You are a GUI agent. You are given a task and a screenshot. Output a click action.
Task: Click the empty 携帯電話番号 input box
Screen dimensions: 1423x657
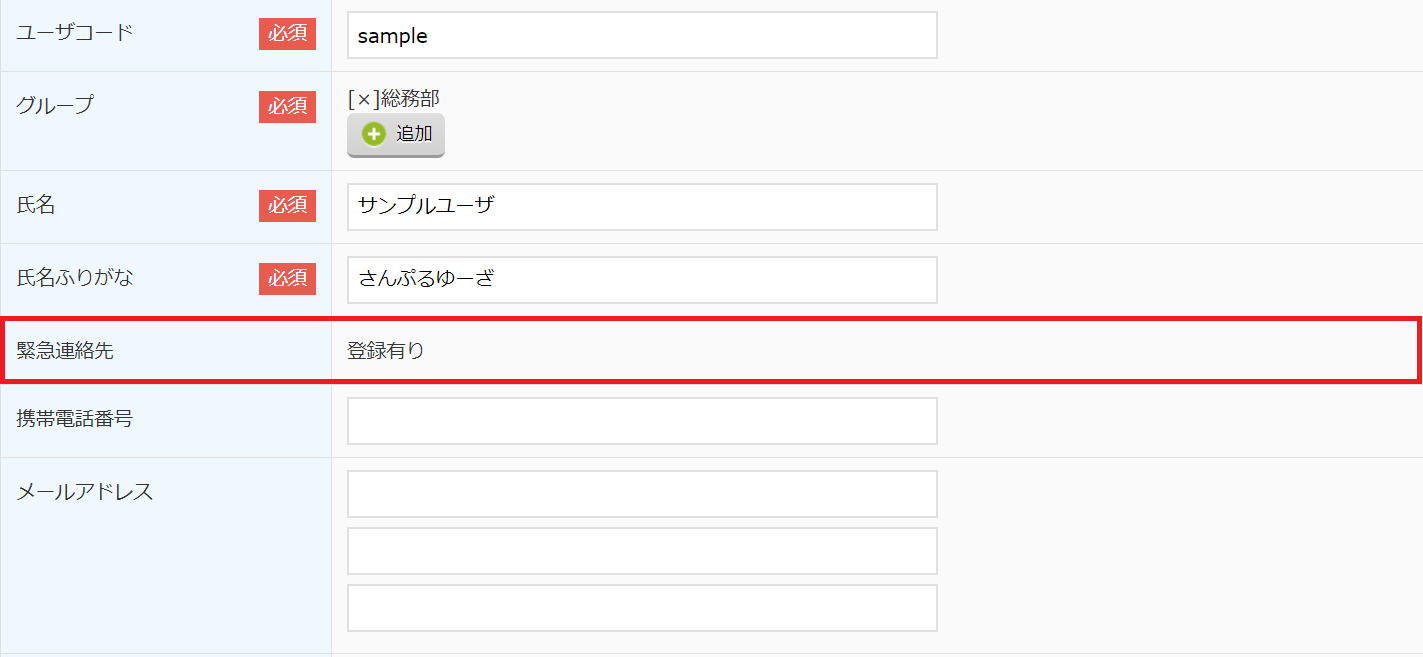(642, 421)
